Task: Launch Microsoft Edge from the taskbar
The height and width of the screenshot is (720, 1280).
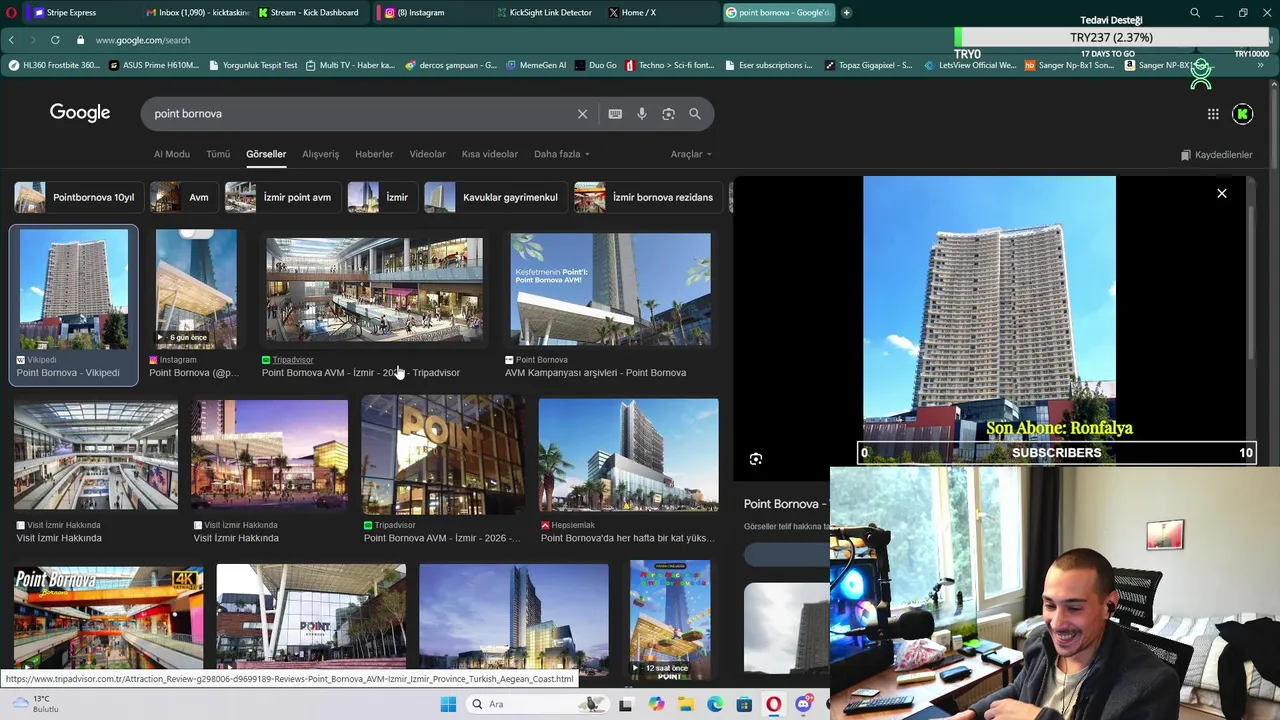Action: coord(715,704)
